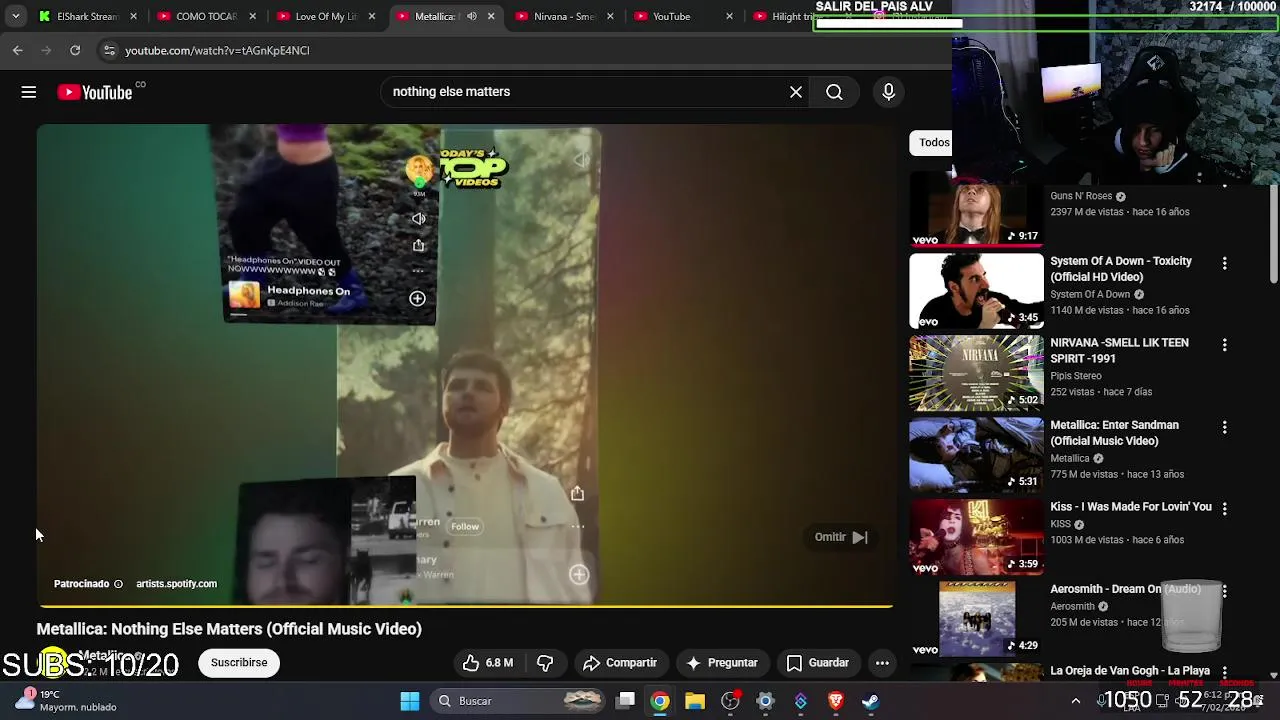This screenshot has width=1280, height=720.
Task: Subscribe with the Suscribirse button
Action: pyautogui.click(x=239, y=663)
